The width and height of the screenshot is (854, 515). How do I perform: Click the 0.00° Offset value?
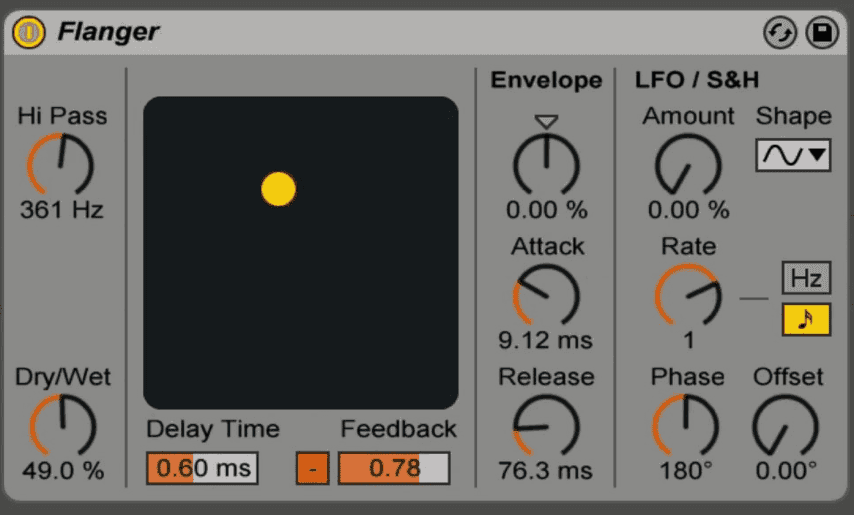point(786,471)
